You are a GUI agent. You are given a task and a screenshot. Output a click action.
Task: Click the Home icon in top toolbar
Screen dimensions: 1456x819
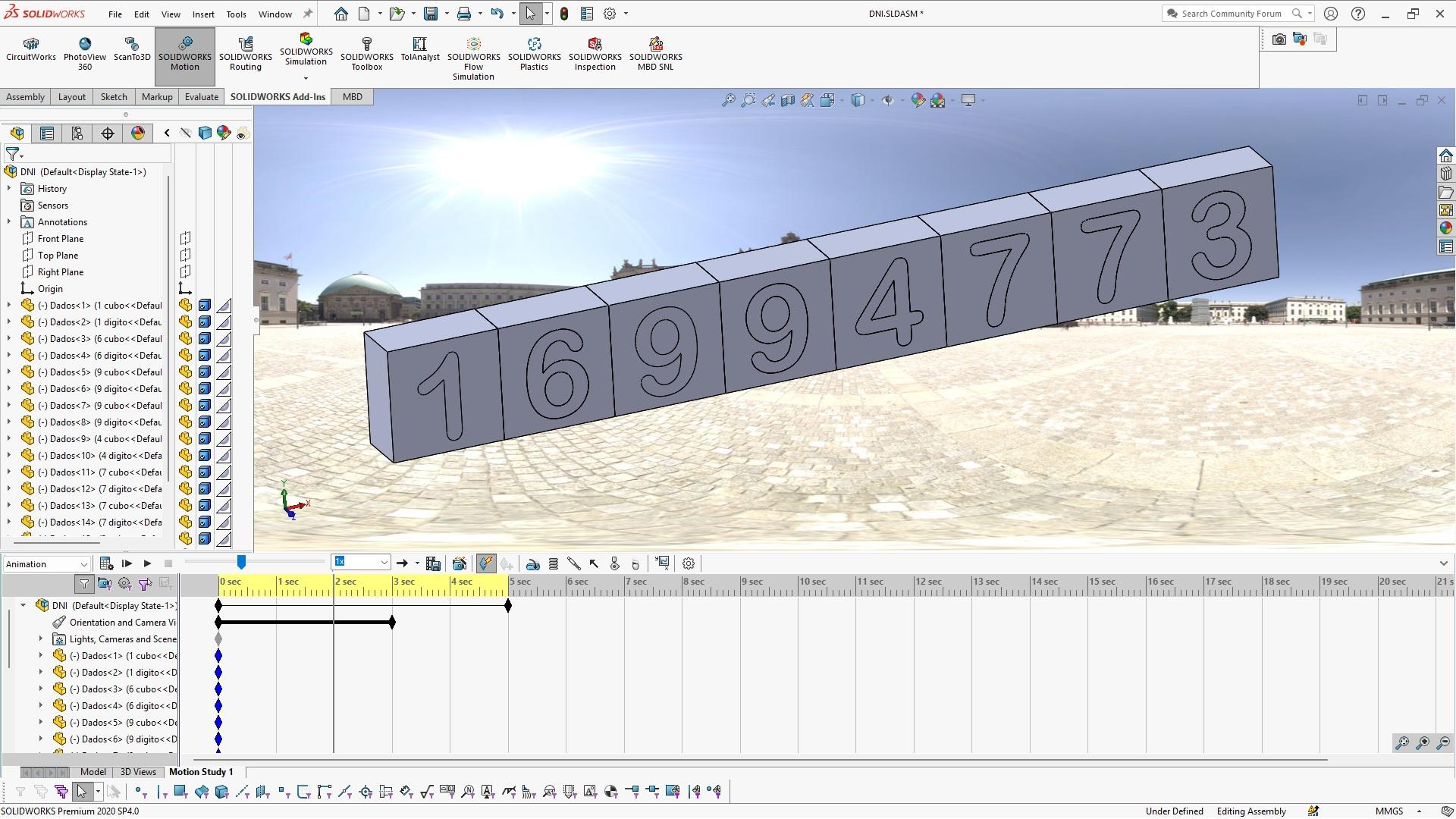341,14
